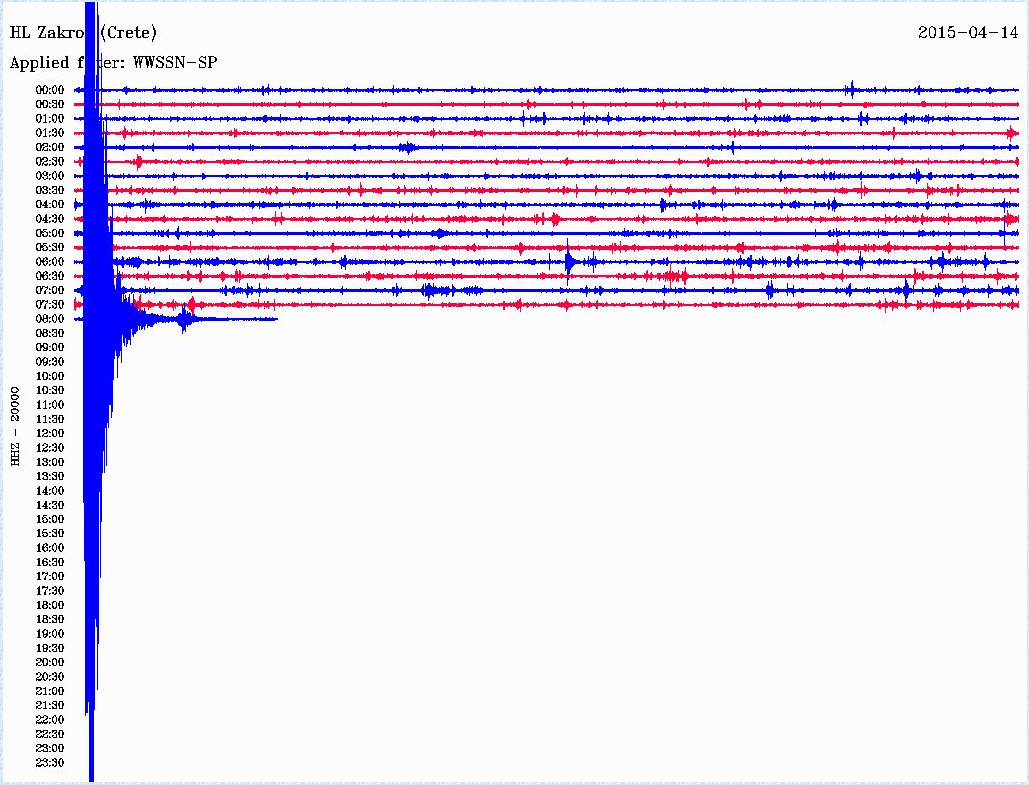Click the small aftershock burst on the 08:00 trace
The width and height of the screenshot is (1029, 785).
[x=184, y=320]
